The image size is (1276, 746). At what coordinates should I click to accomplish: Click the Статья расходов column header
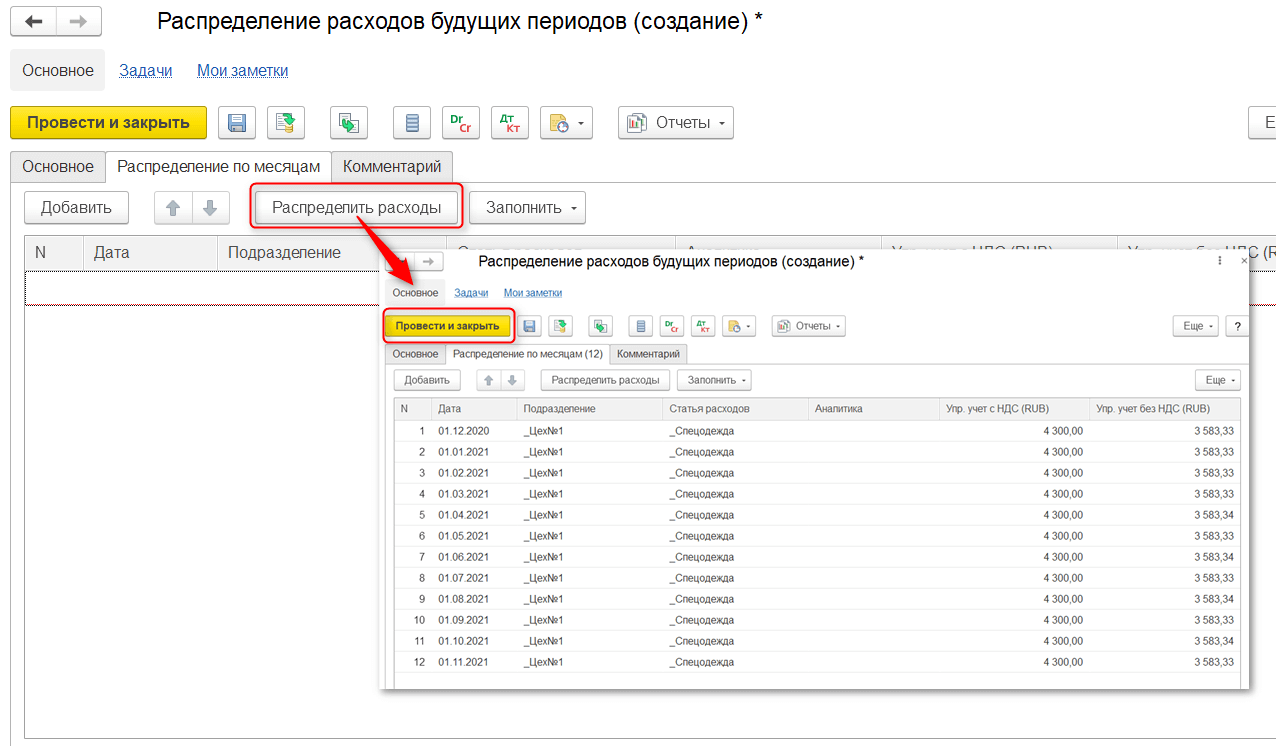(x=734, y=409)
